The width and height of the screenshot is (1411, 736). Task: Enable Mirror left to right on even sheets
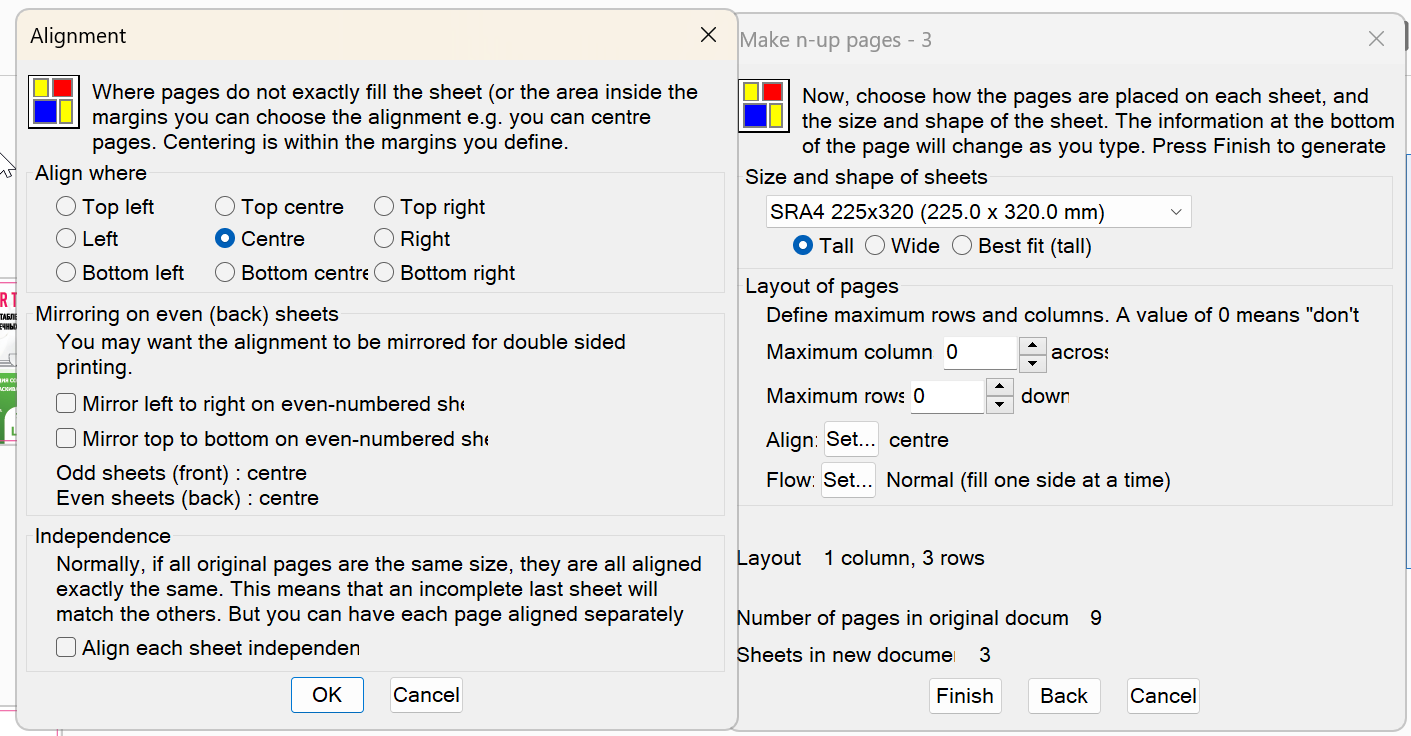[66, 404]
